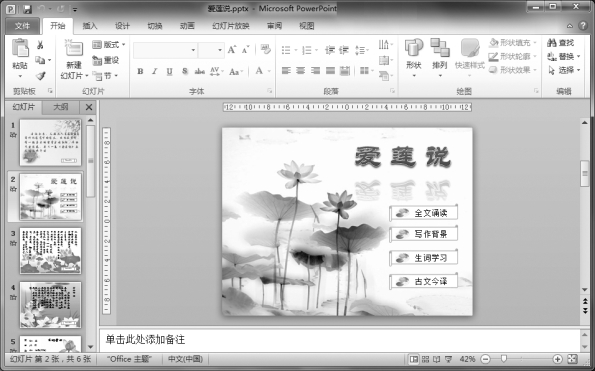Toggle Italic formatting
The image size is (595, 371).
tap(154, 71)
